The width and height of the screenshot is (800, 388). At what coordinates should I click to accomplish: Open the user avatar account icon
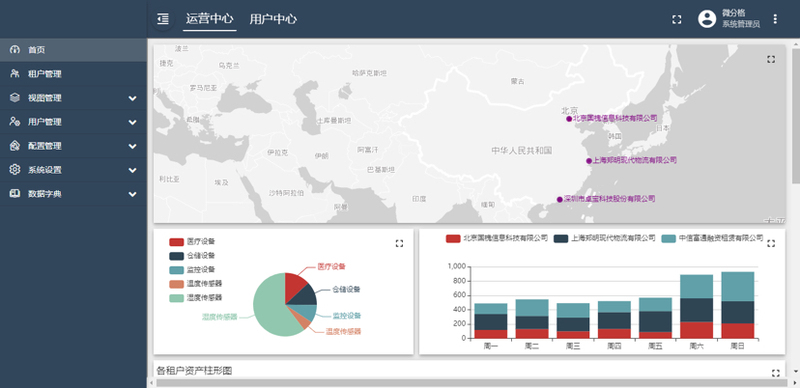coord(707,19)
